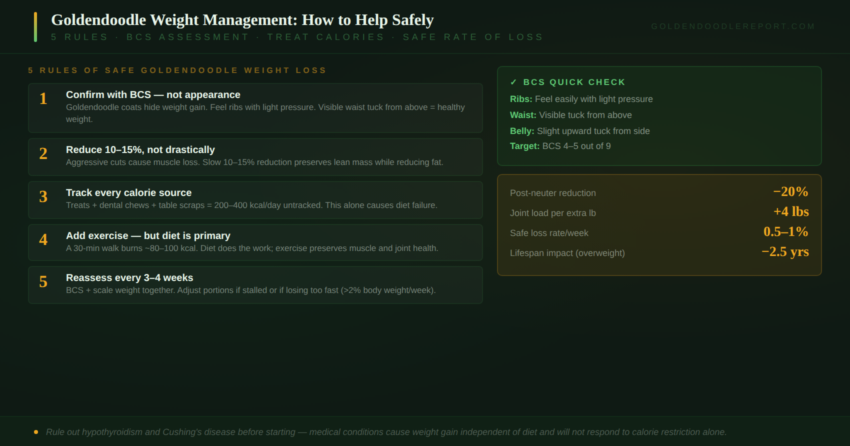This screenshot has height=446, width=850.
Task: Click the number 4 rule badge
Action: 43,239
